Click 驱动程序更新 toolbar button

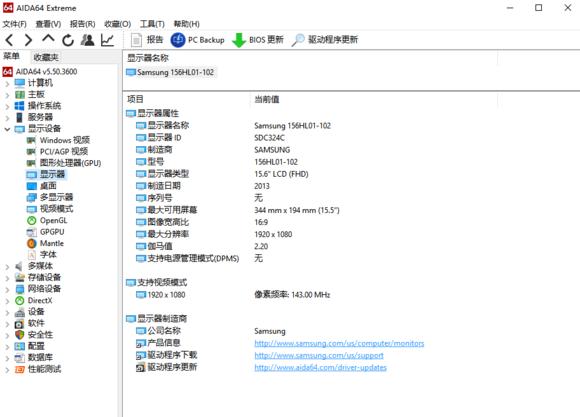click(x=324, y=40)
